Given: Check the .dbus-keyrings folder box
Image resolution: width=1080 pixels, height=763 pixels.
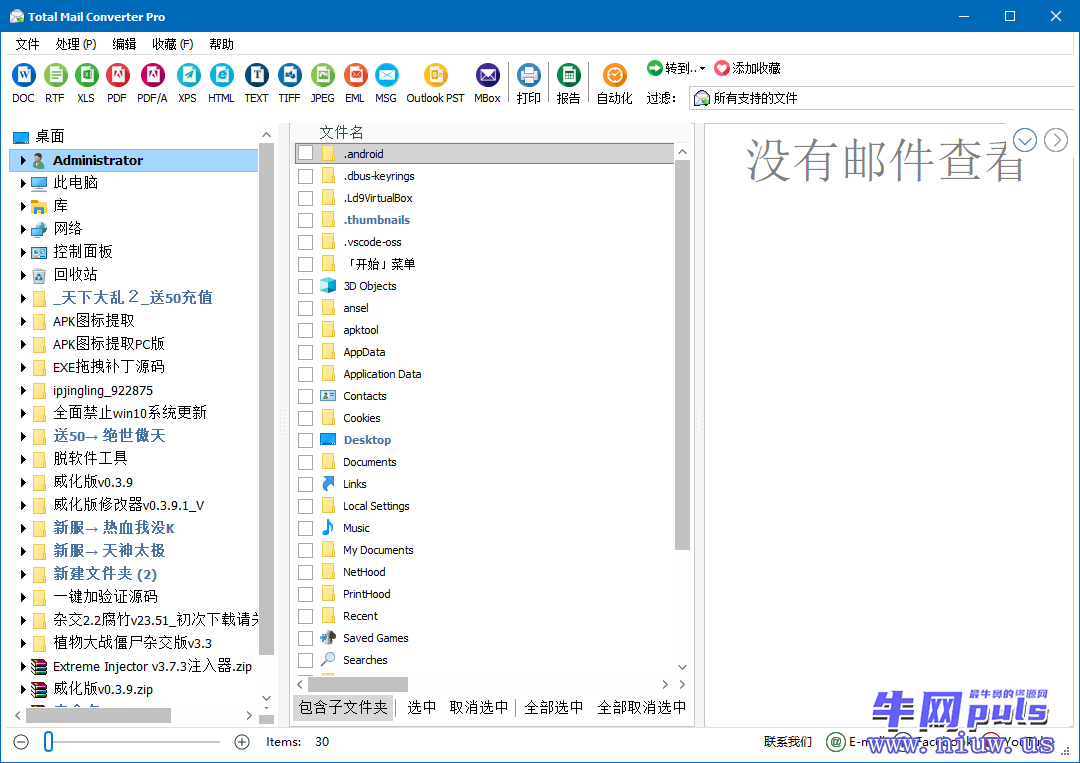Looking at the screenshot, I should pos(306,176).
